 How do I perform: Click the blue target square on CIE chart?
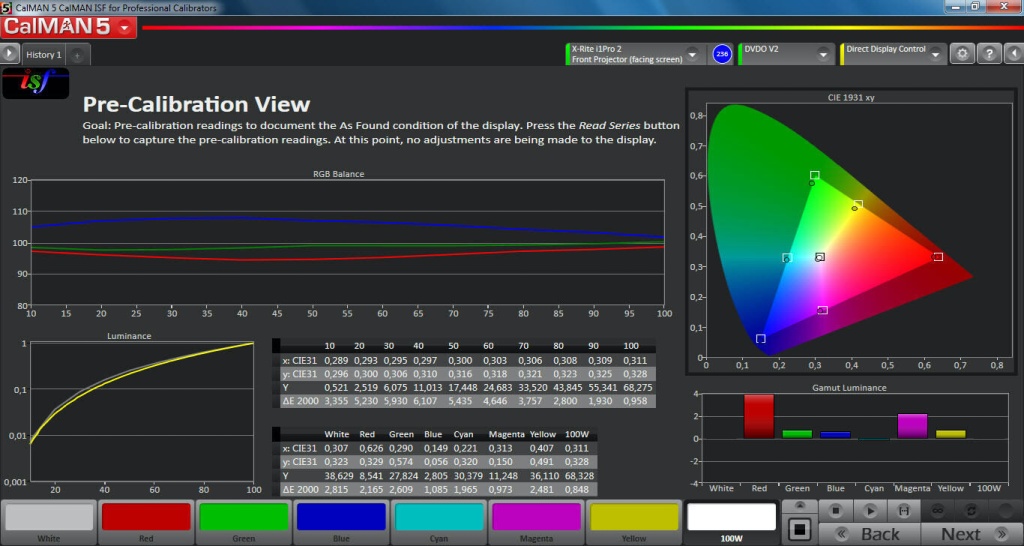tap(760, 338)
